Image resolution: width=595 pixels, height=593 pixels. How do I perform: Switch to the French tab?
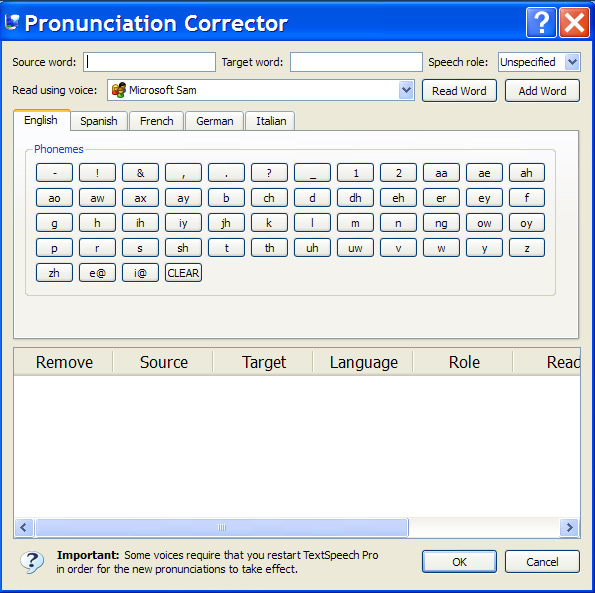click(x=156, y=121)
